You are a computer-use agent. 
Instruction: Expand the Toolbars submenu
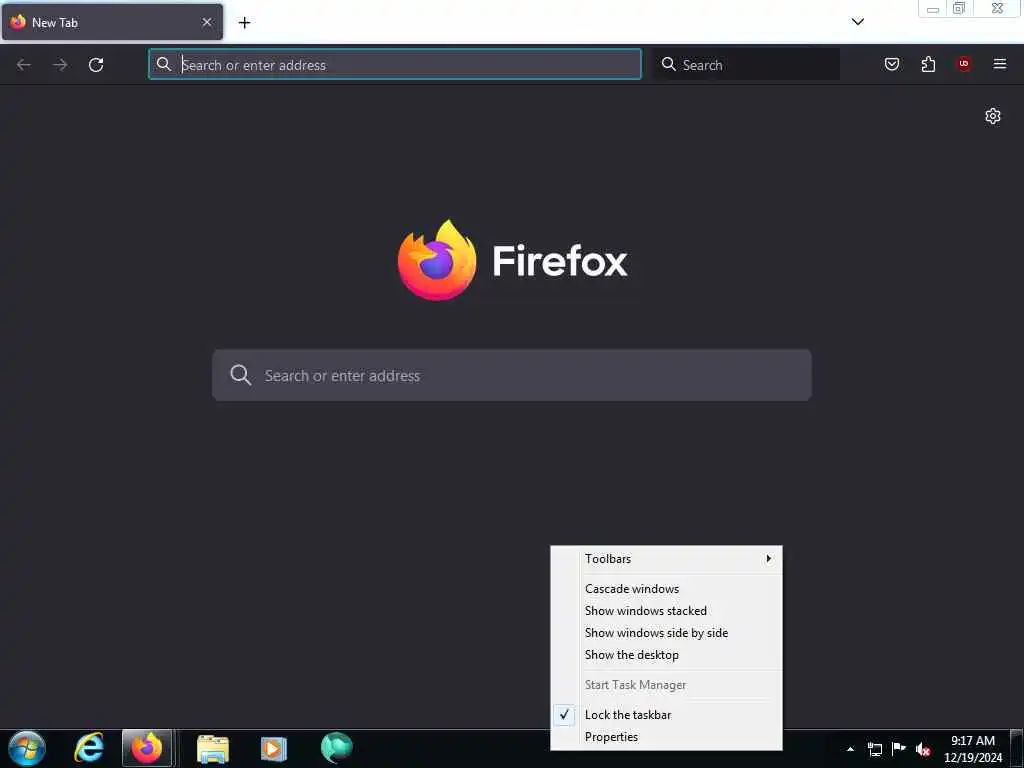[667, 559]
